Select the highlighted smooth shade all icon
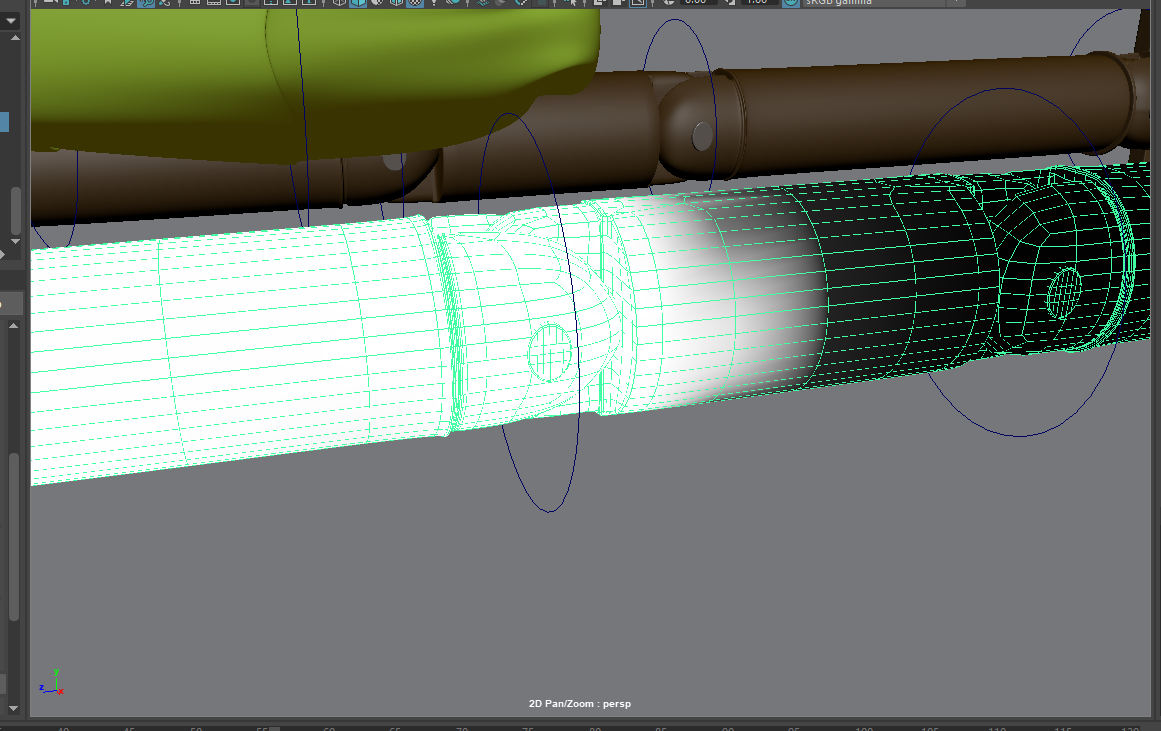The width and height of the screenshot is (1161, 731). tap(358, 2)
